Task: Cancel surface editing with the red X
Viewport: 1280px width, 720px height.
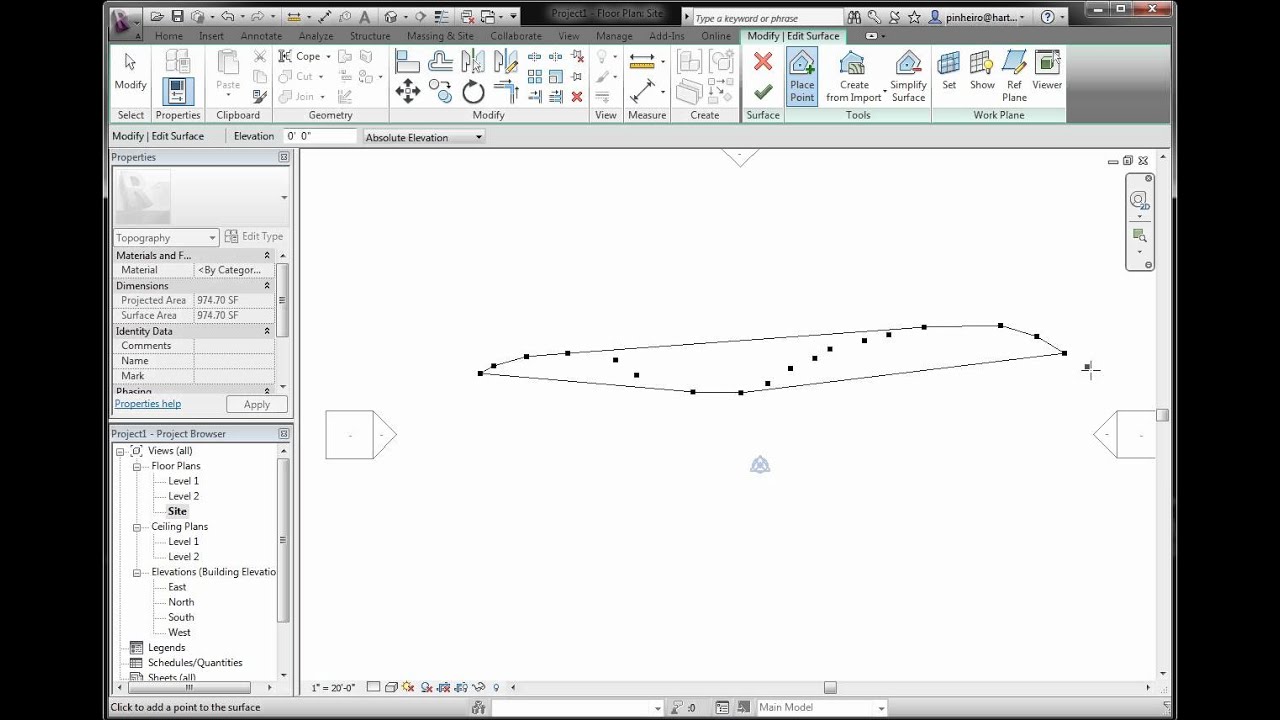Action: (x=762, y=62)
